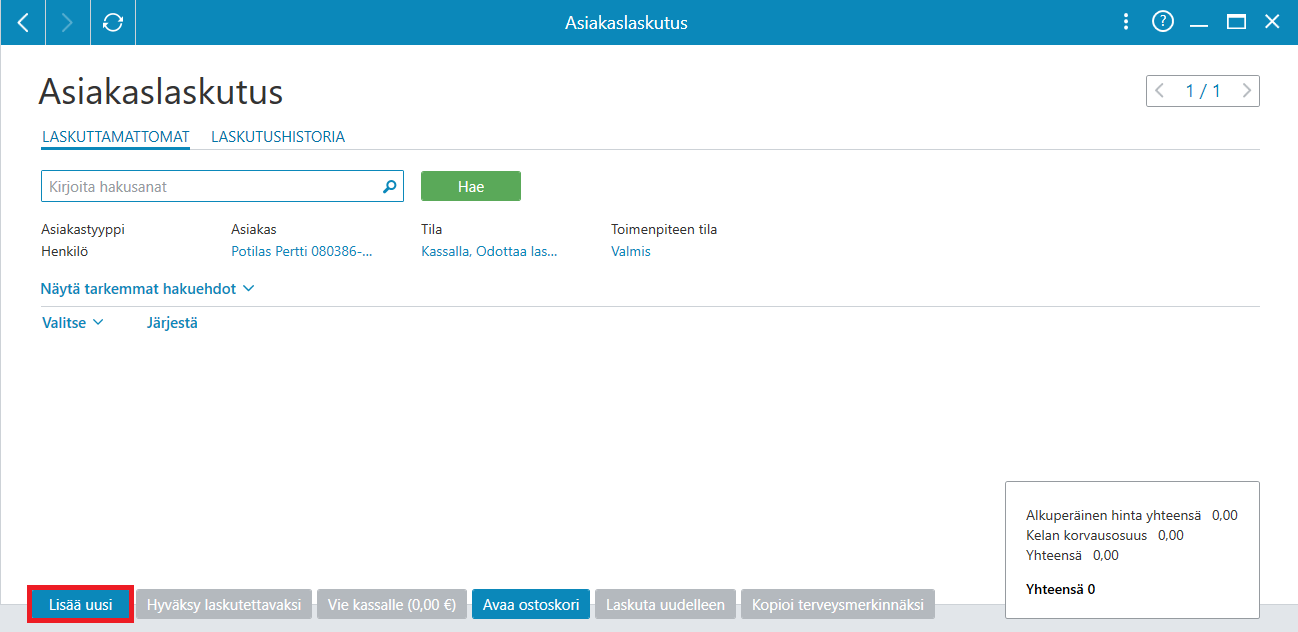Open the three-dot more options menu

click(x=1126, y=22)
